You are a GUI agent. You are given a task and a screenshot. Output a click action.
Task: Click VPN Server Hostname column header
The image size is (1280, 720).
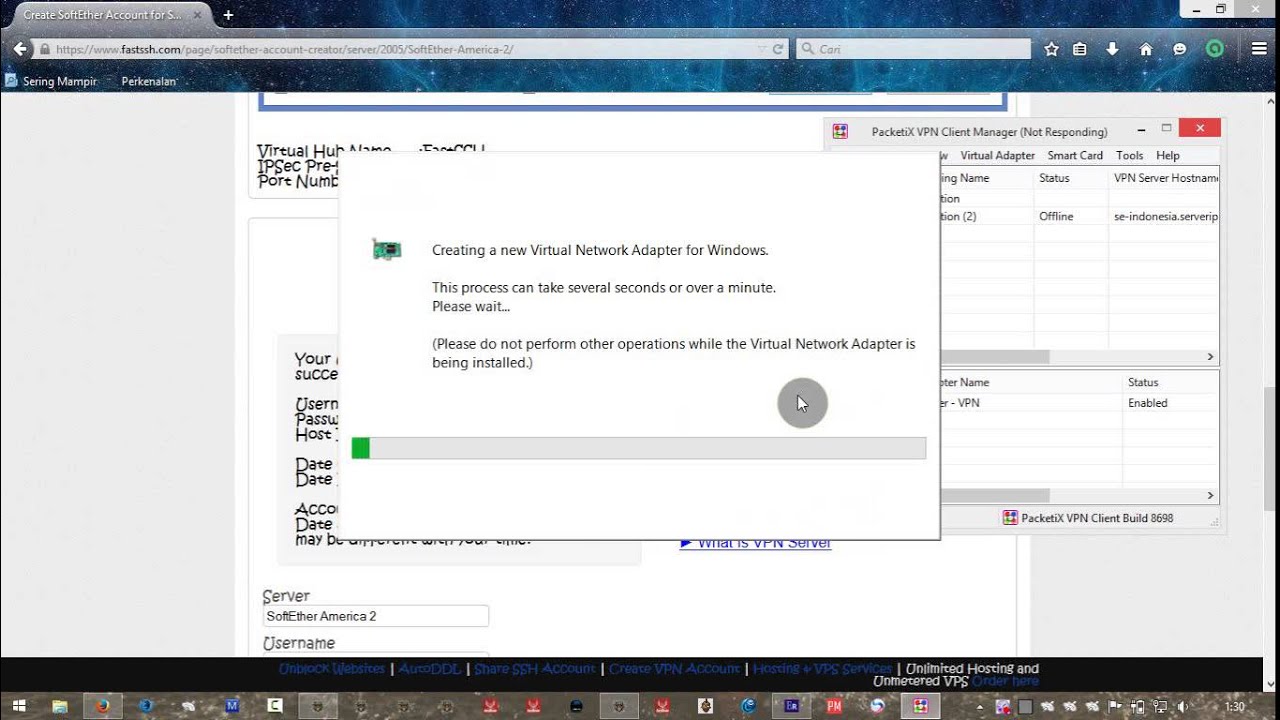(1164, 178)
